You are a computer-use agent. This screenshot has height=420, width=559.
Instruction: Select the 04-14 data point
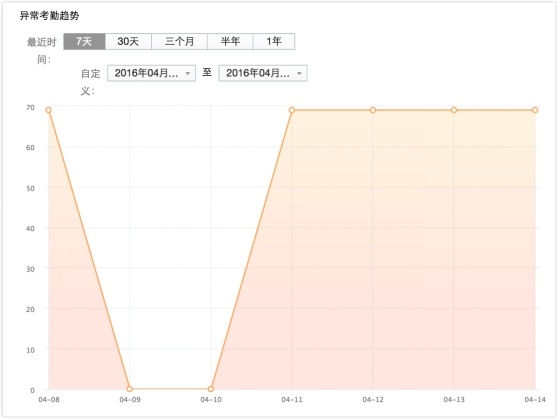click(x=535, y=110)
